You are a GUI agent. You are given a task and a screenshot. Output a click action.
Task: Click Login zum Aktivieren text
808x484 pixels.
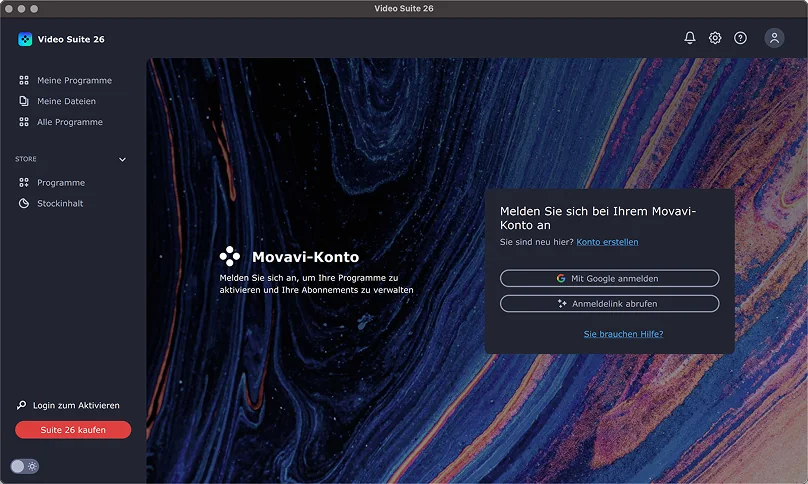[x=76, y=405]
